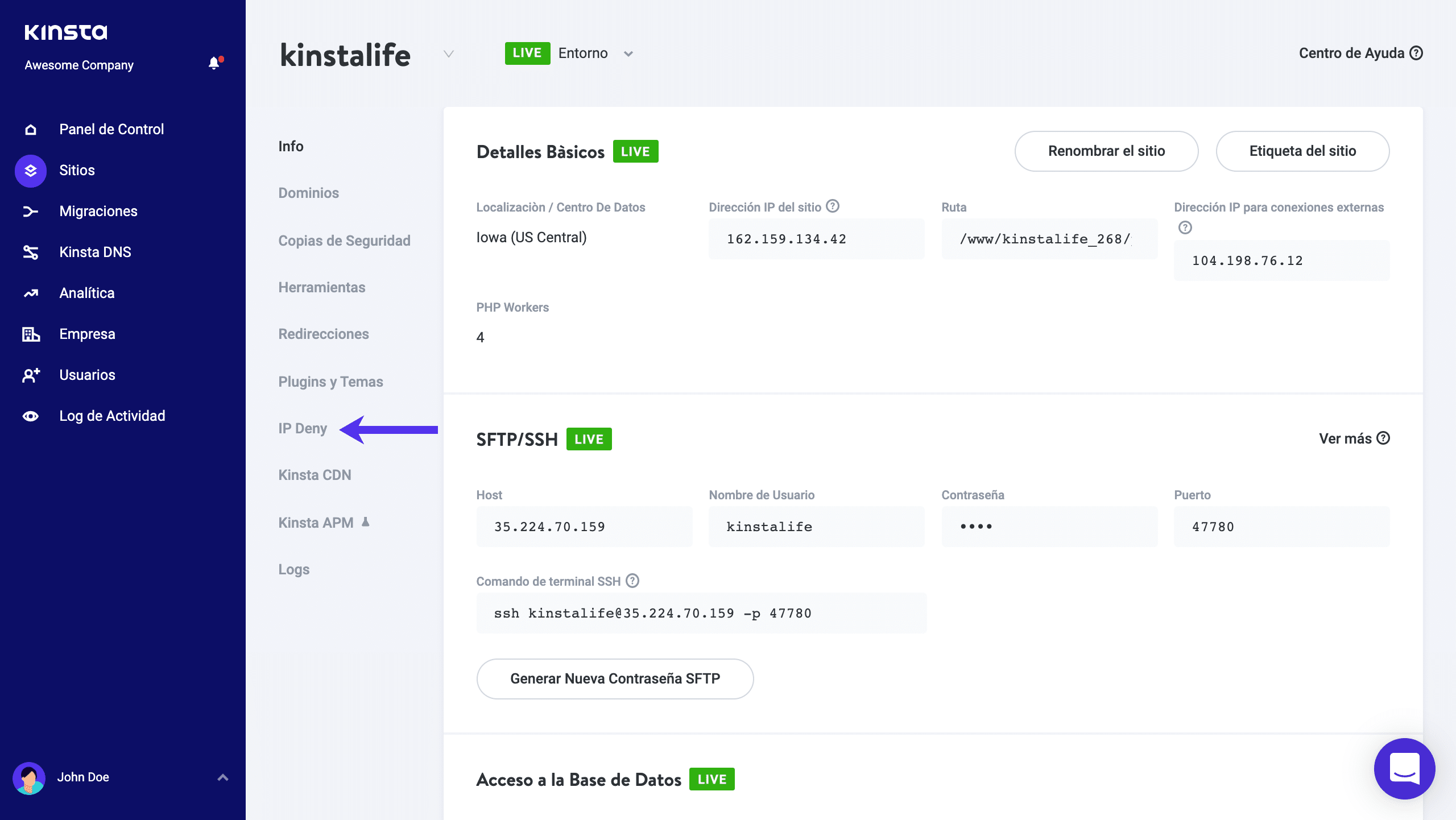Screen dimensions: 1456x820
Task: Click help icon beside Comando de terminal SSH
Action: (632, 581)
